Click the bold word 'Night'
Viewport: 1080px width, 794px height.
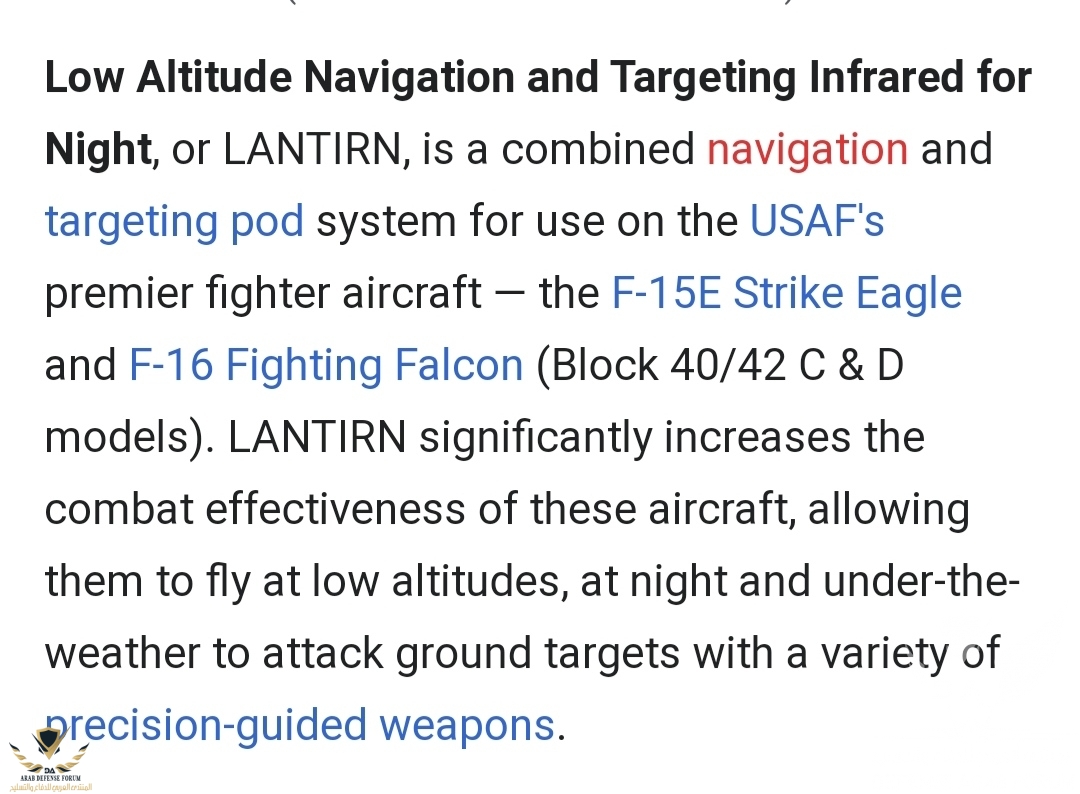coord(98,150)
